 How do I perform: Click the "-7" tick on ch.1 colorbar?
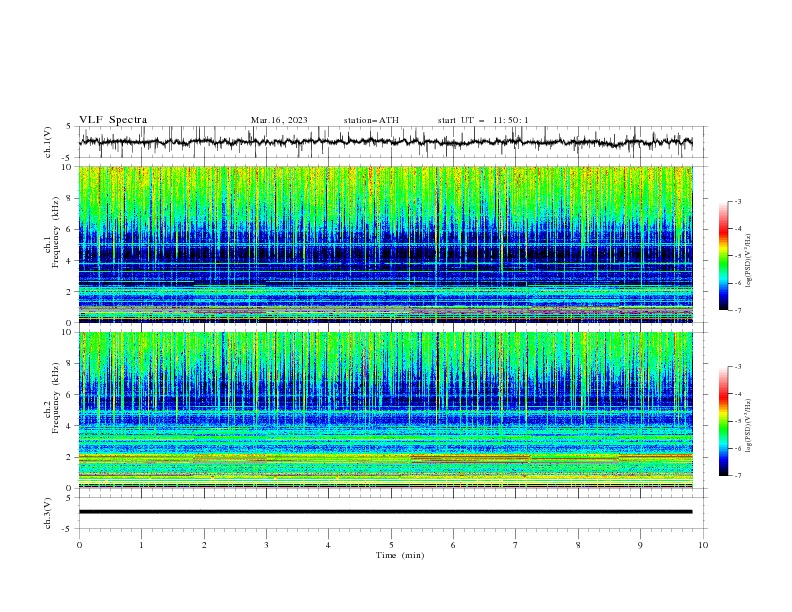[737, 311]
